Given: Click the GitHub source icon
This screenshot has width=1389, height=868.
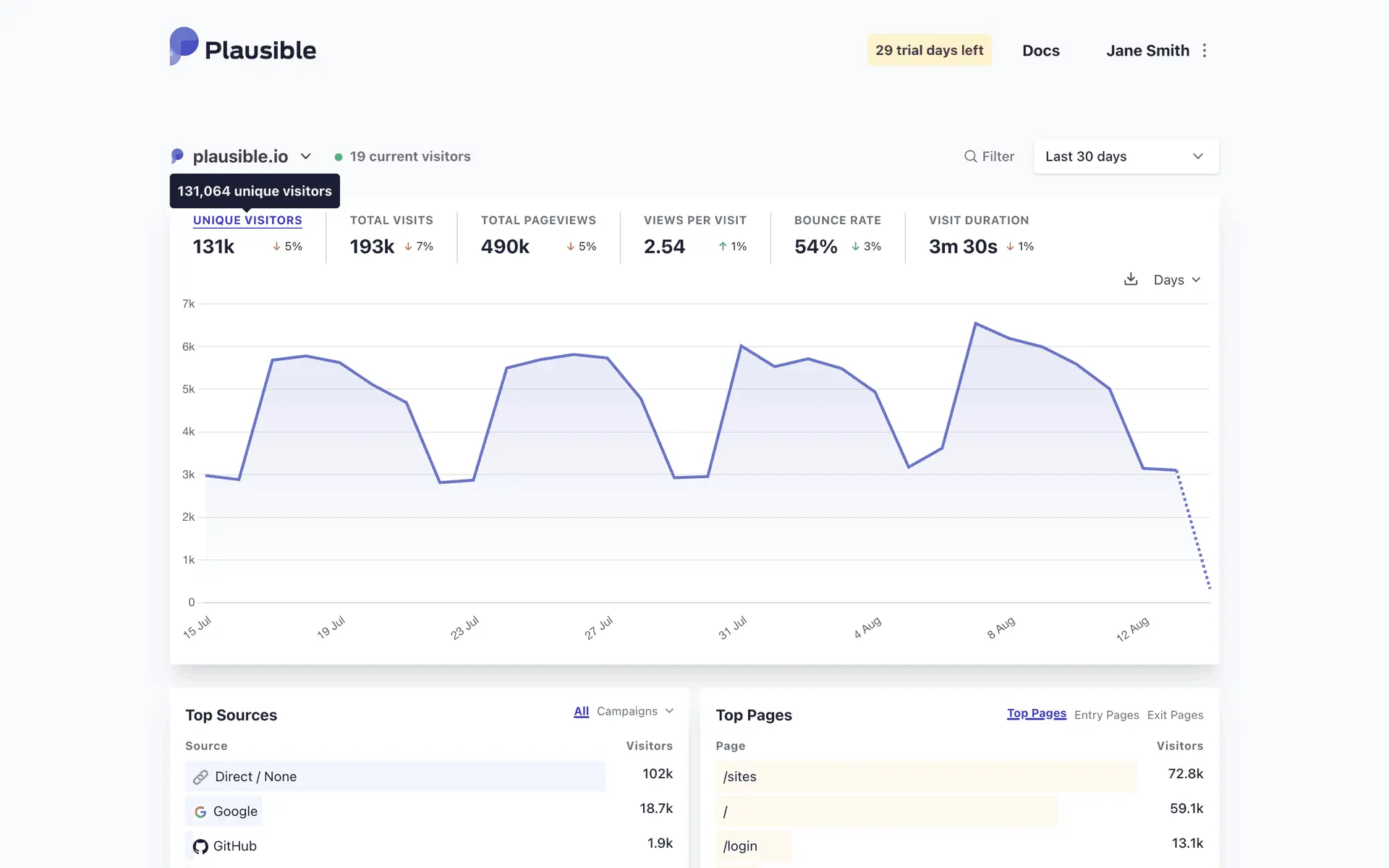Looking at the screenshot, I should 200,846.
